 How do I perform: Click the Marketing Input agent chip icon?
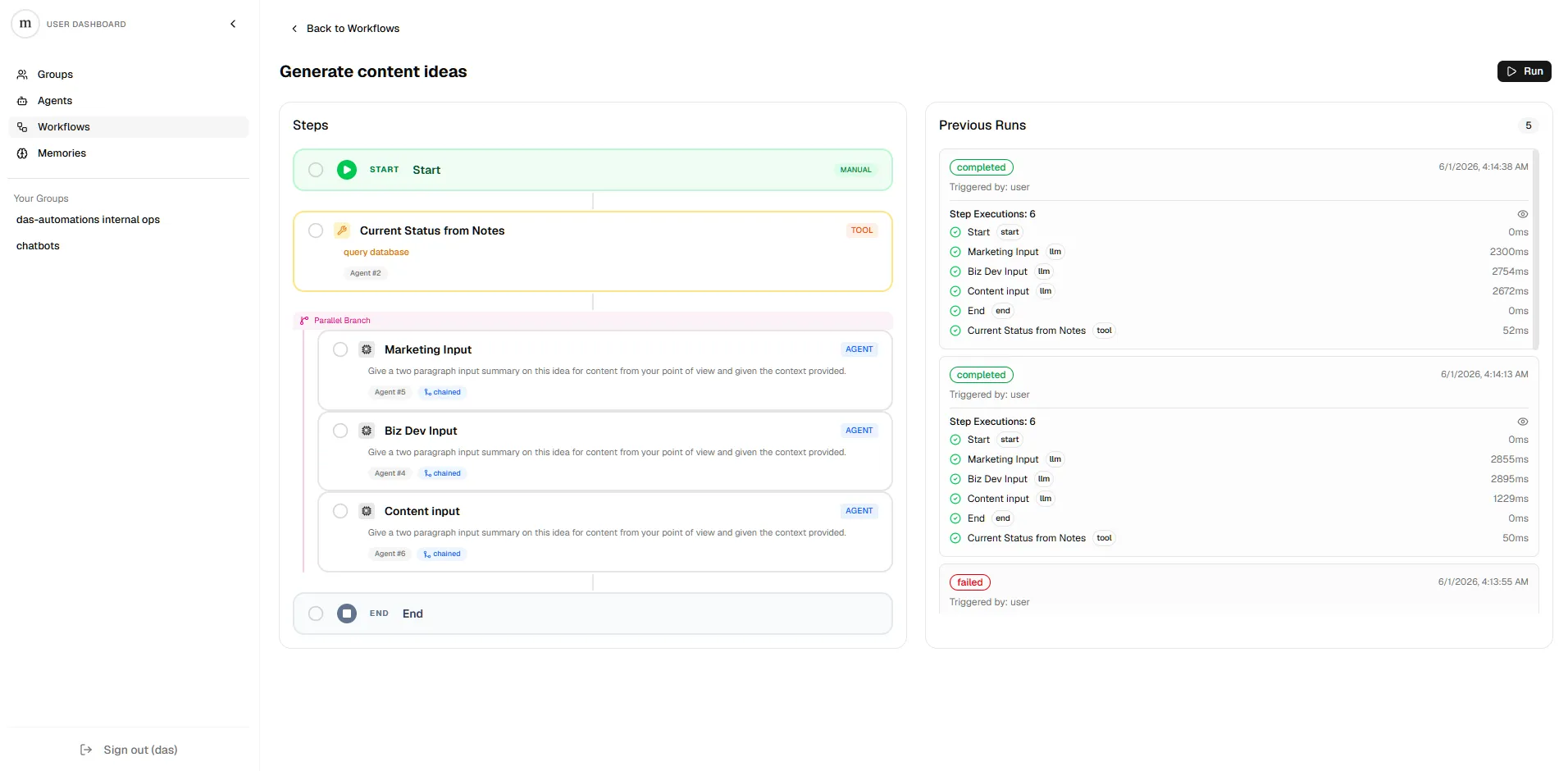367,349
